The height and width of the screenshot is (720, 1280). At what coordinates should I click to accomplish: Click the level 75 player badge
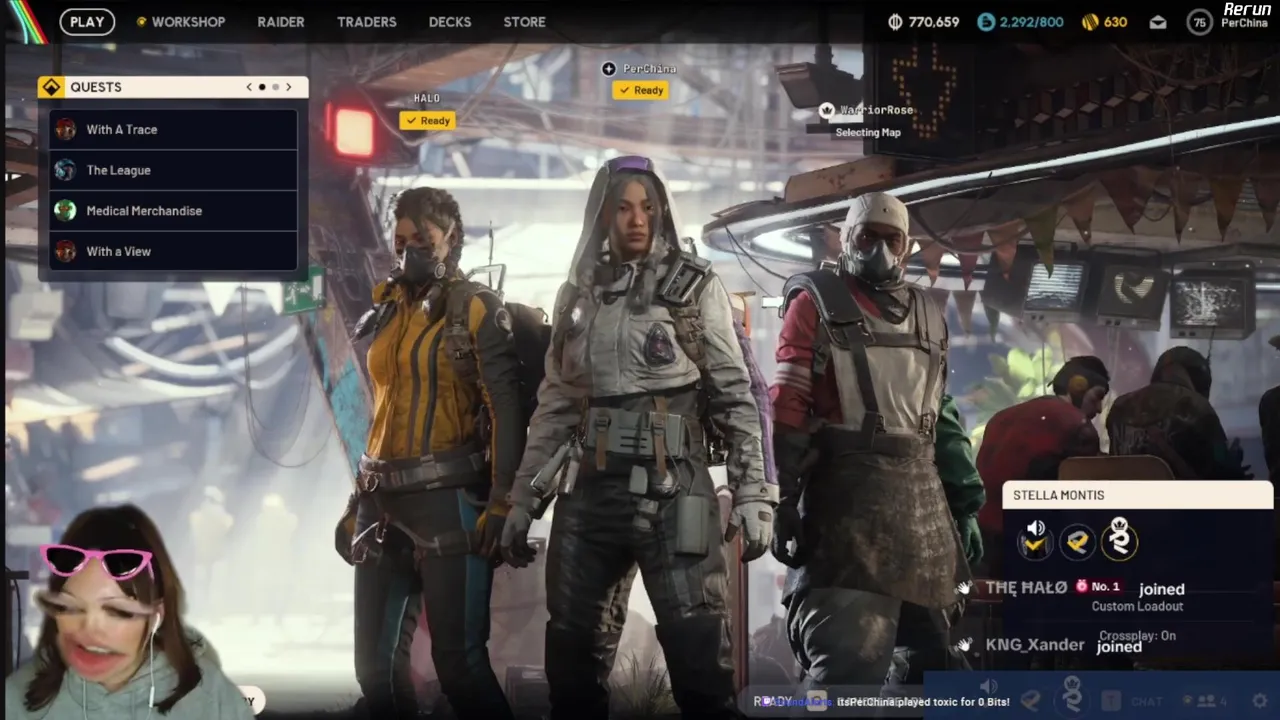(1200, 22)
